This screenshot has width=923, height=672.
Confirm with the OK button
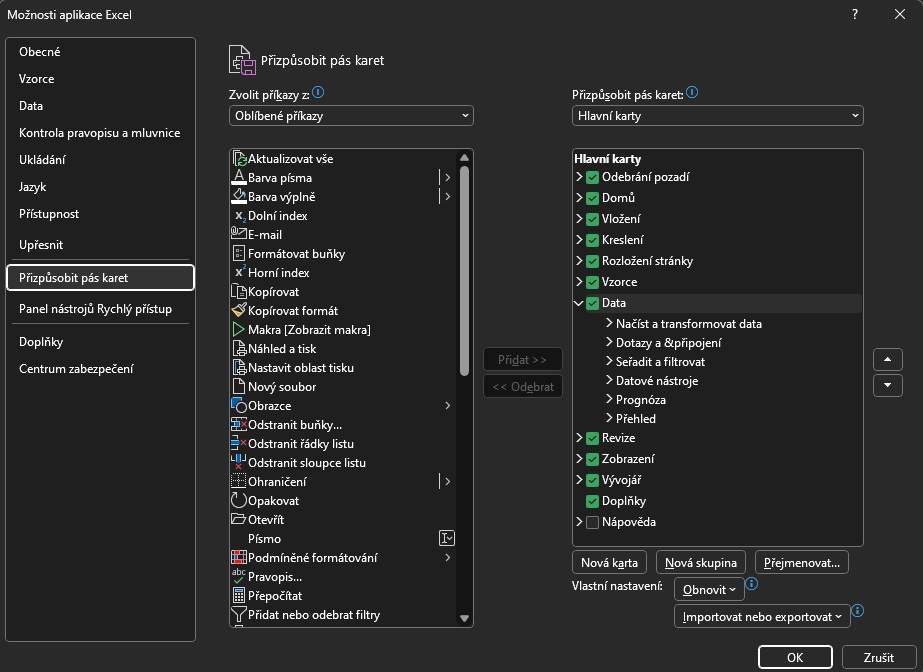795,657
